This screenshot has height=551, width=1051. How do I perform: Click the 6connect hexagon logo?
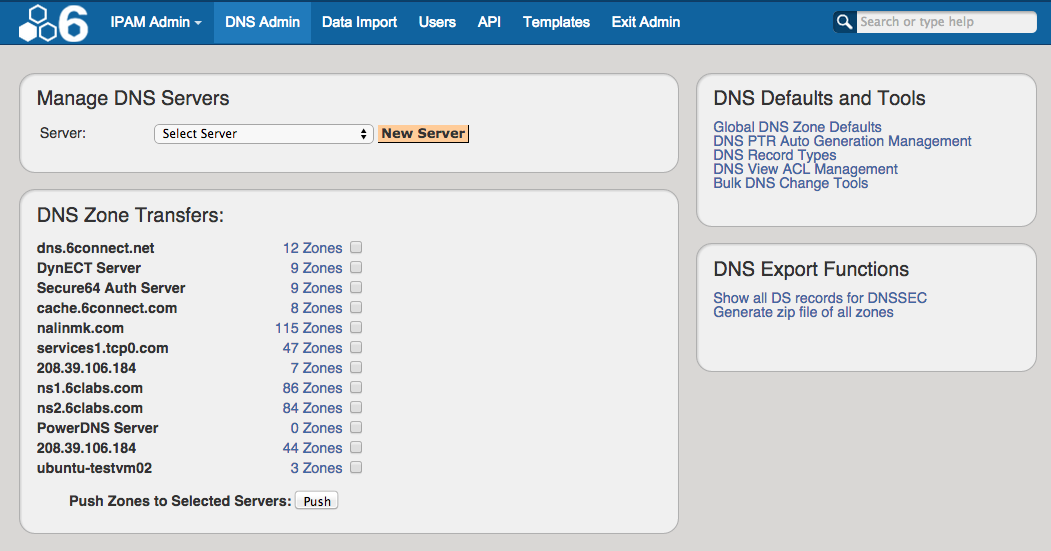(53, 23)
